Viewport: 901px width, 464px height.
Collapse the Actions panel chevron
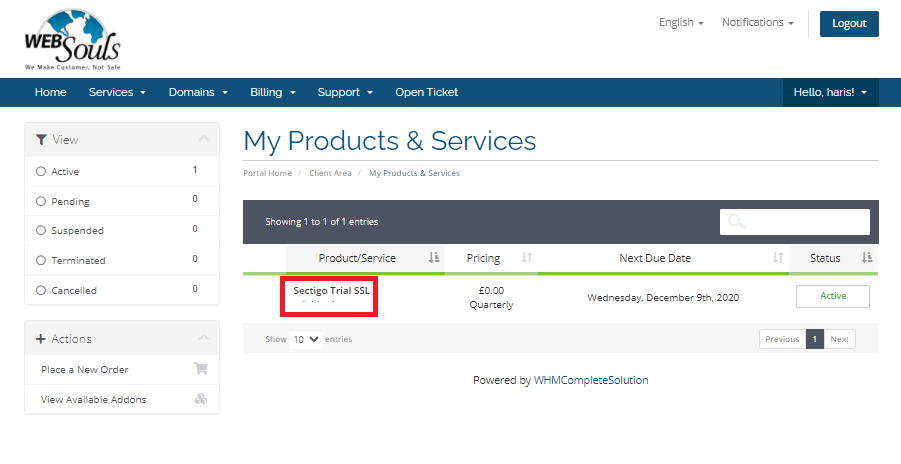point(203,339)
